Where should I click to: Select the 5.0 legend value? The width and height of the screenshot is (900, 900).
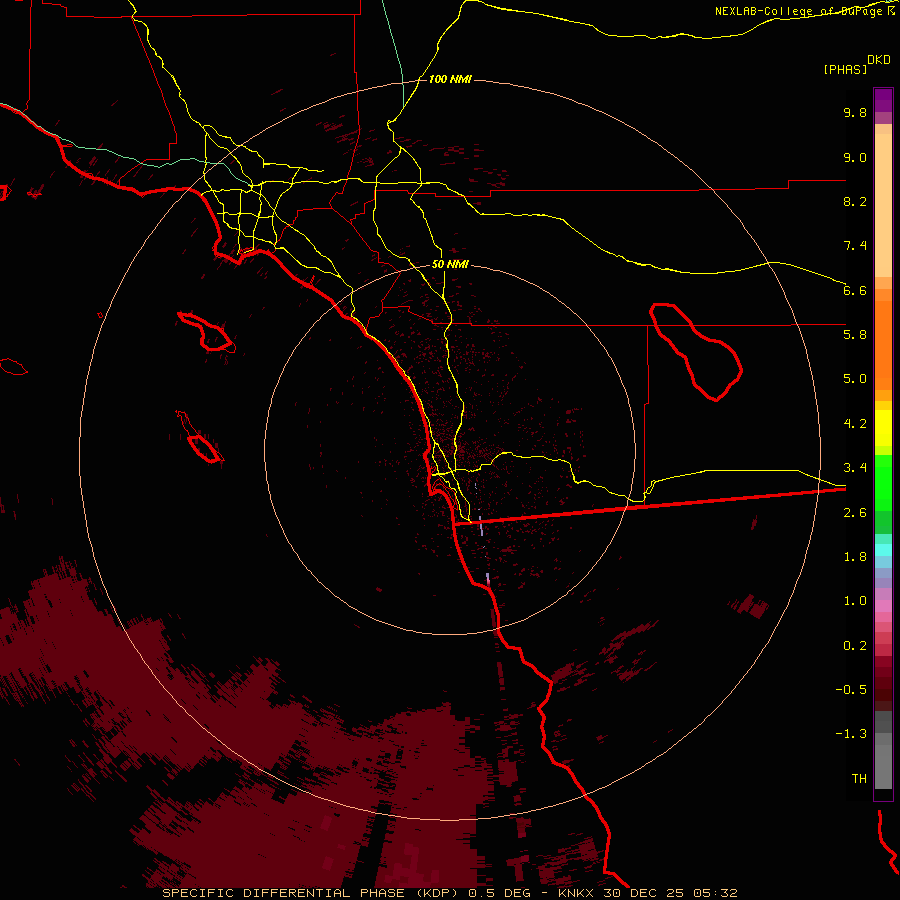(855, 379)
